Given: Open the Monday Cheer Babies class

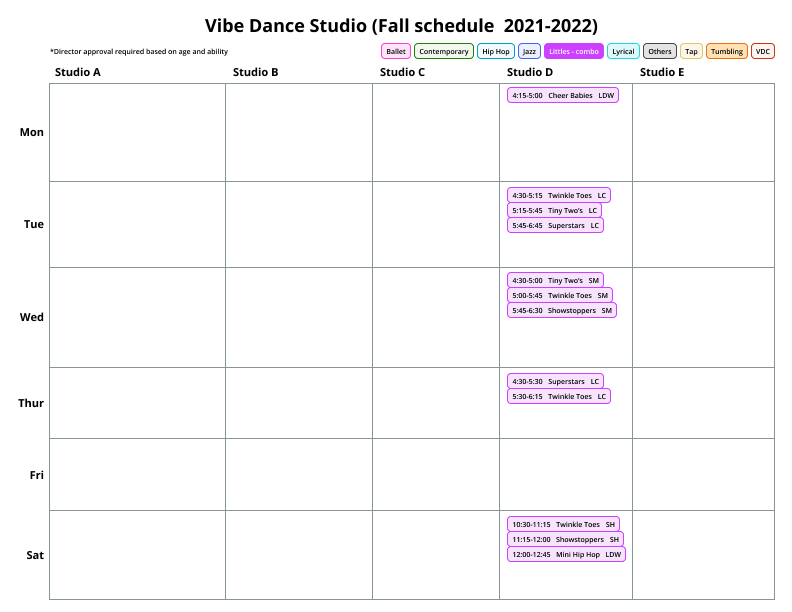Looking at the screenshot, I should (563, 95).
